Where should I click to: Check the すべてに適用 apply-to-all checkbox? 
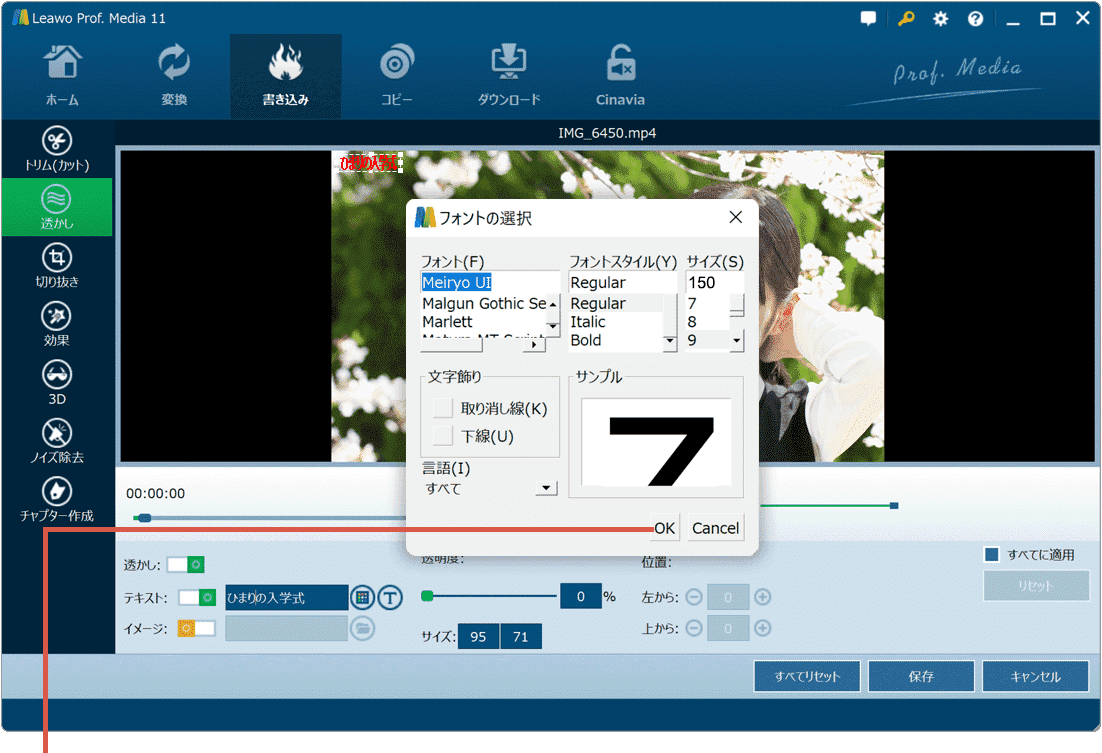coord(992,555)
